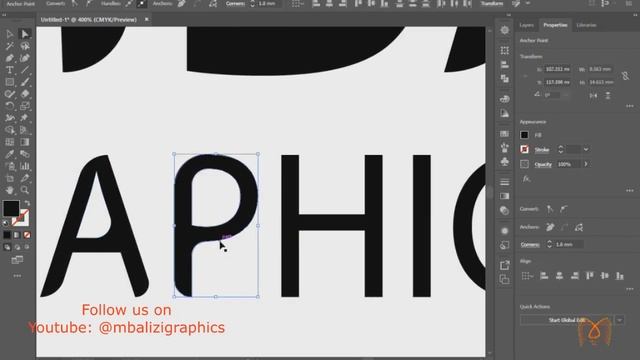The image size is (640, 360).
Task: Set None mode button below fill swatch
Action: 27,235
